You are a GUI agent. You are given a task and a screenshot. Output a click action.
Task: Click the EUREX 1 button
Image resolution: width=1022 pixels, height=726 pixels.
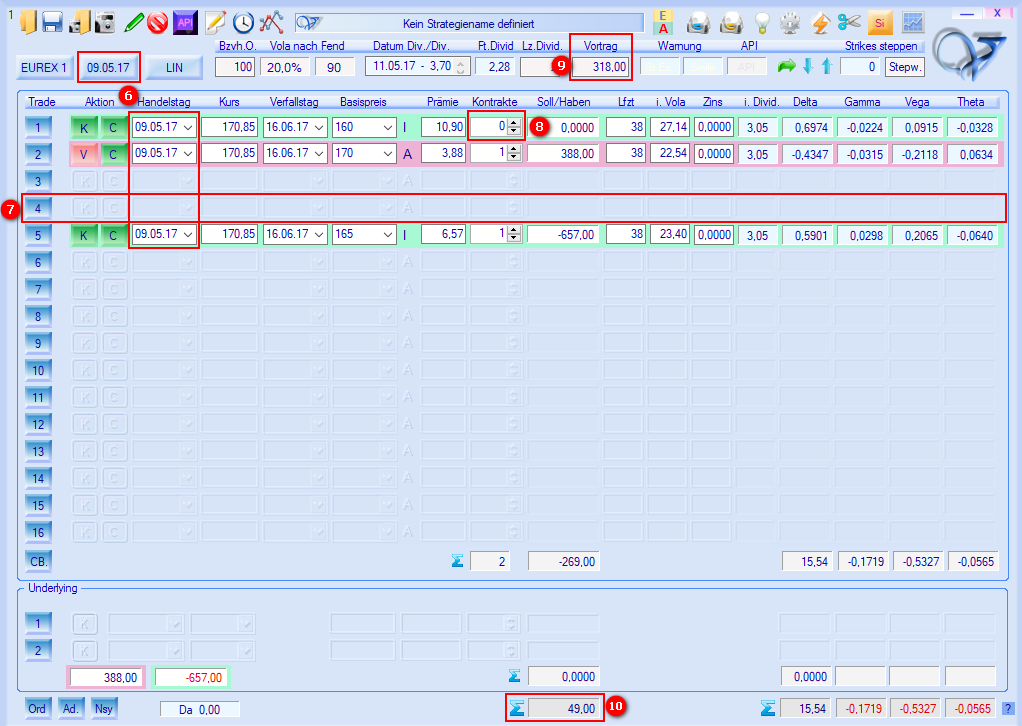44,67
